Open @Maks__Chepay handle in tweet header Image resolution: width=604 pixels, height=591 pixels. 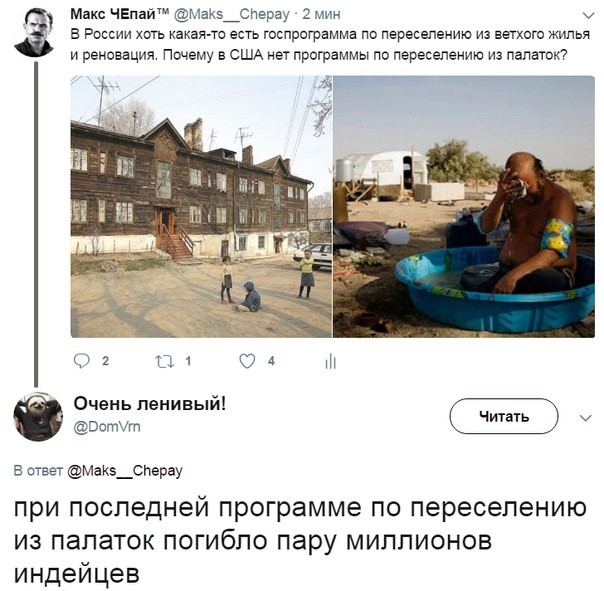(232, 14)
